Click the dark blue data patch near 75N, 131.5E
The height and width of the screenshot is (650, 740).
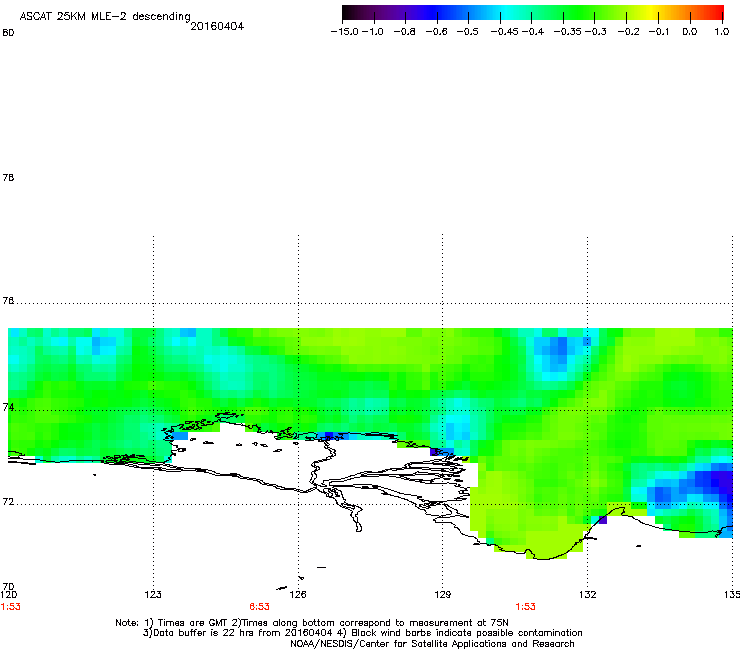558,349
